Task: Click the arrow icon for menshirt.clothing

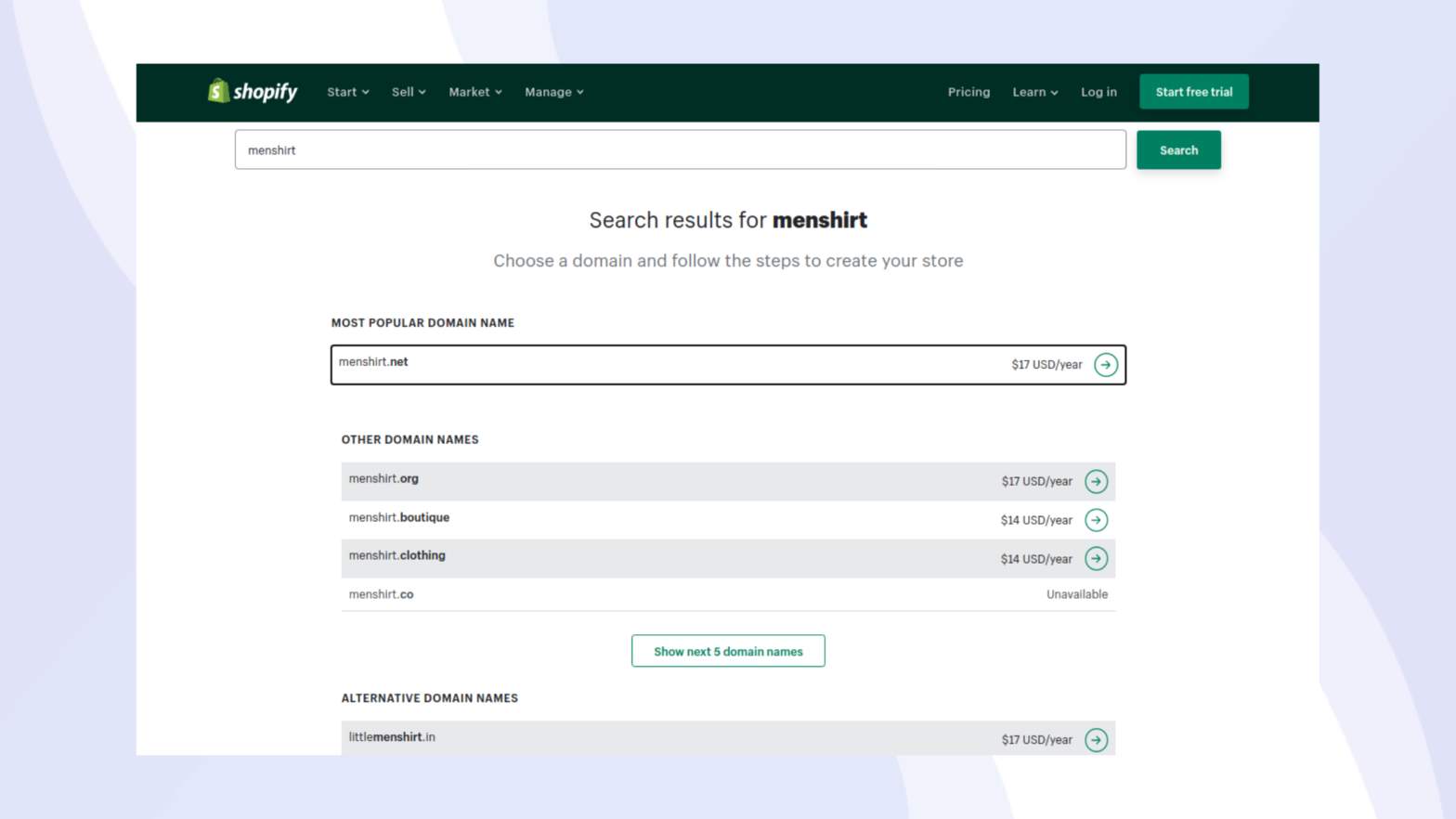Action: pyautogui.click(x=1096, y=559)
